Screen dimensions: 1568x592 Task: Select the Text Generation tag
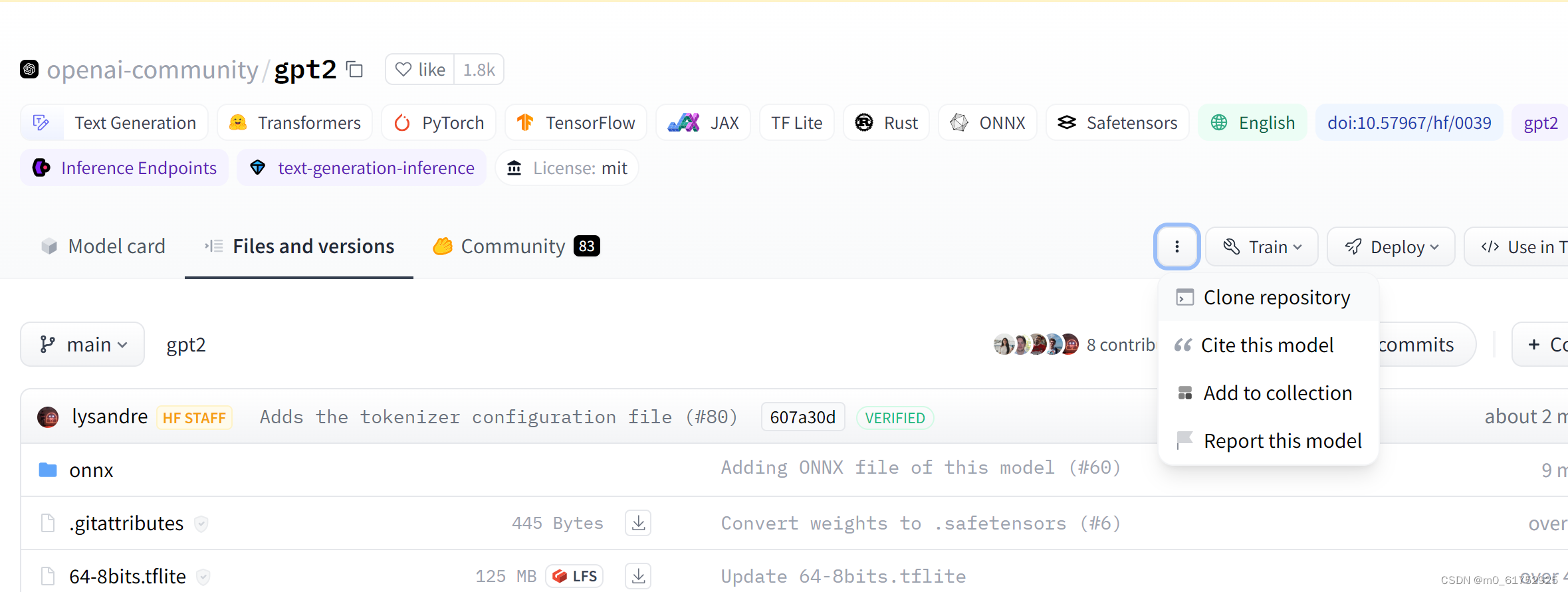point(114,123)
